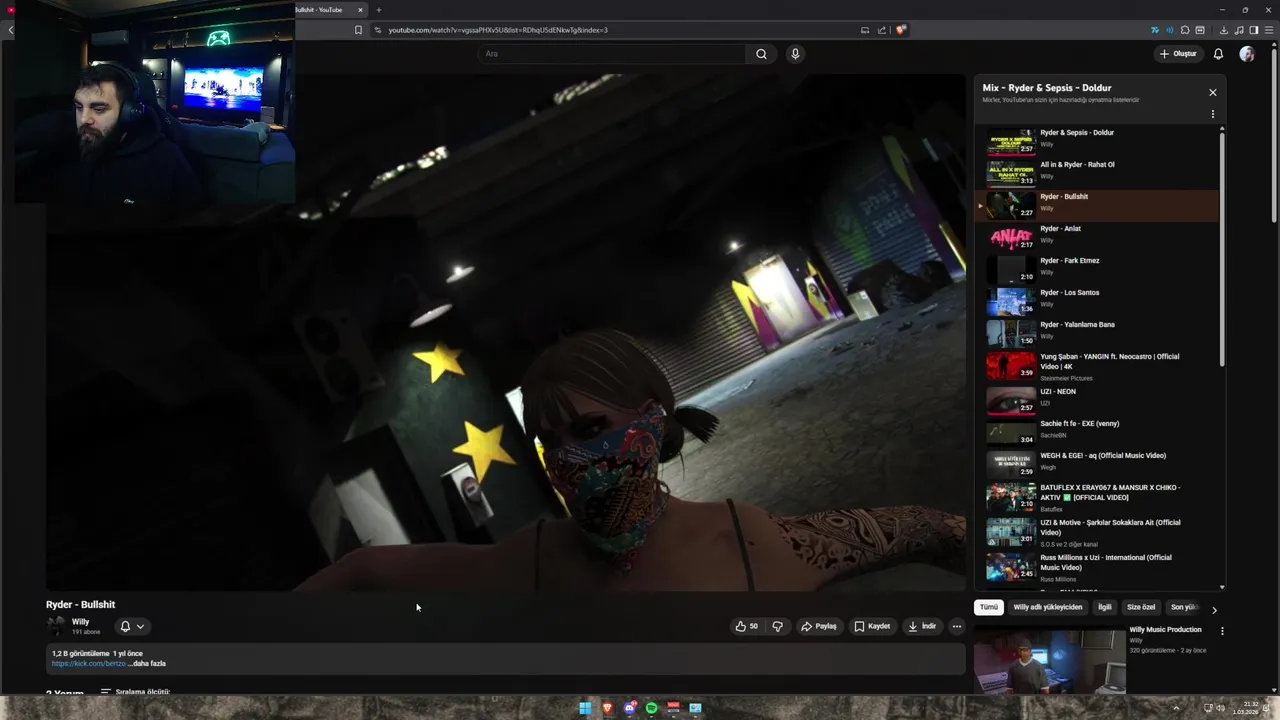The height and width of the screenshot is (720, 1280).
Task: Open Willy Music Production recommended video thumbnail
Action: coord(1050,658)
